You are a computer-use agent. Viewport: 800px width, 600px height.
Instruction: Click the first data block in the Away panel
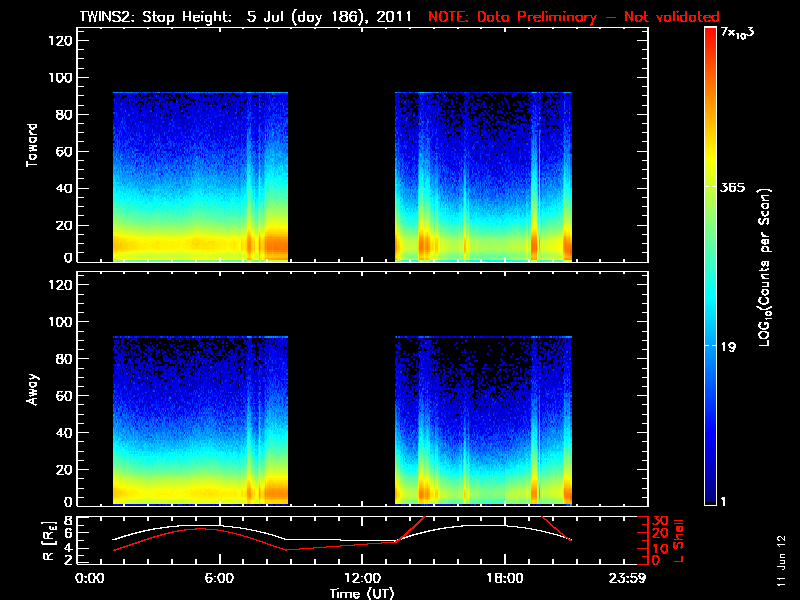200,420
